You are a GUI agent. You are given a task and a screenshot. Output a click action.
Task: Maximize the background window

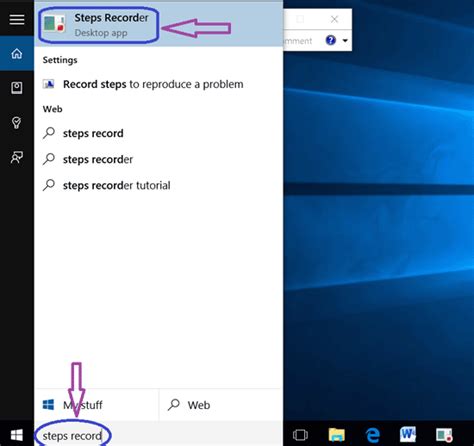click(300, 19)
